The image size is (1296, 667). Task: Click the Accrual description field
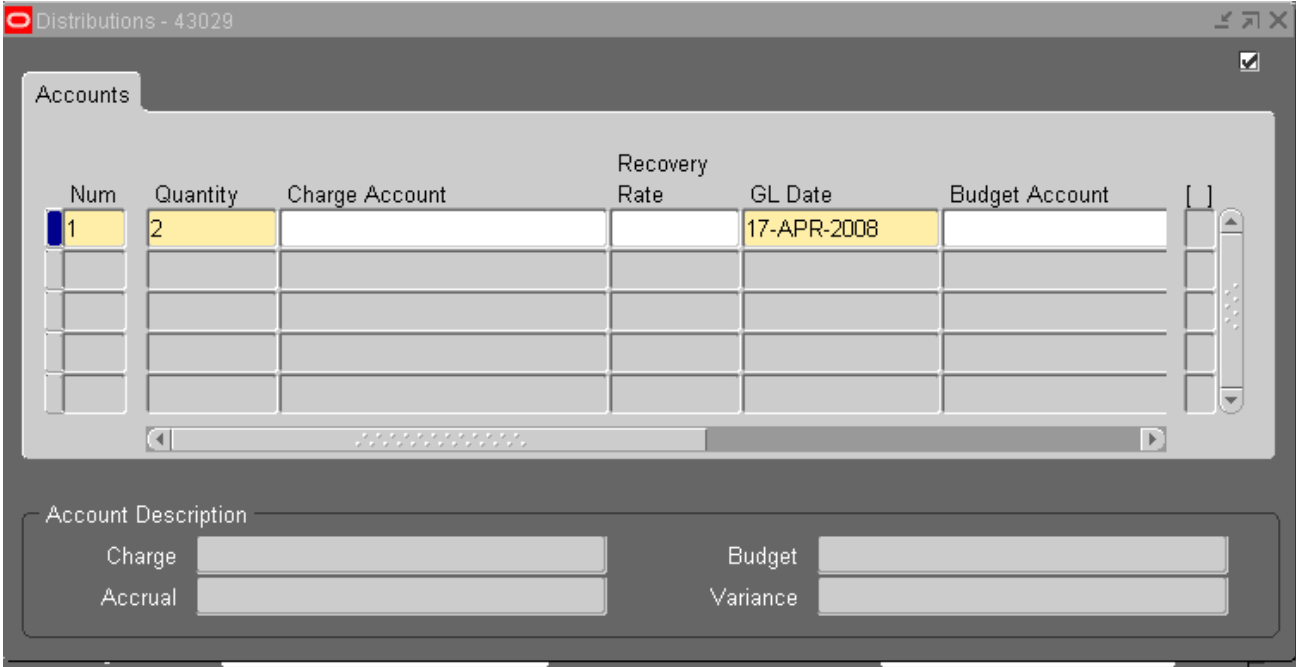coord(401,597)
